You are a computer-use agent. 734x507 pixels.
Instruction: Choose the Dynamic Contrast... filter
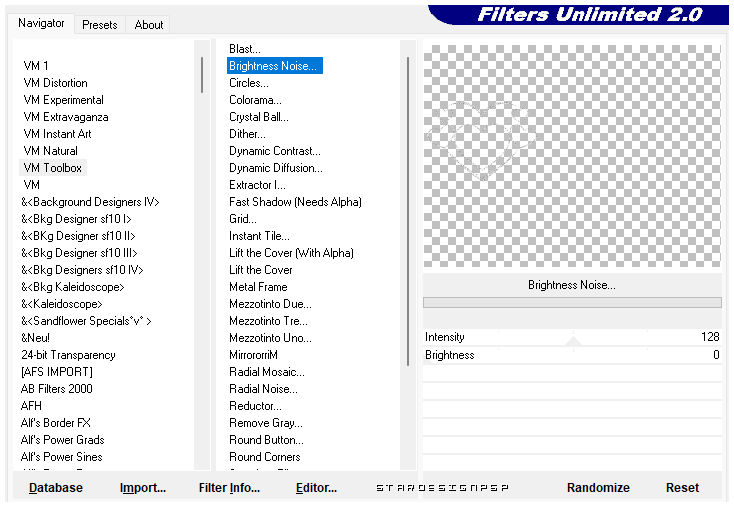[x=274, y=151]
